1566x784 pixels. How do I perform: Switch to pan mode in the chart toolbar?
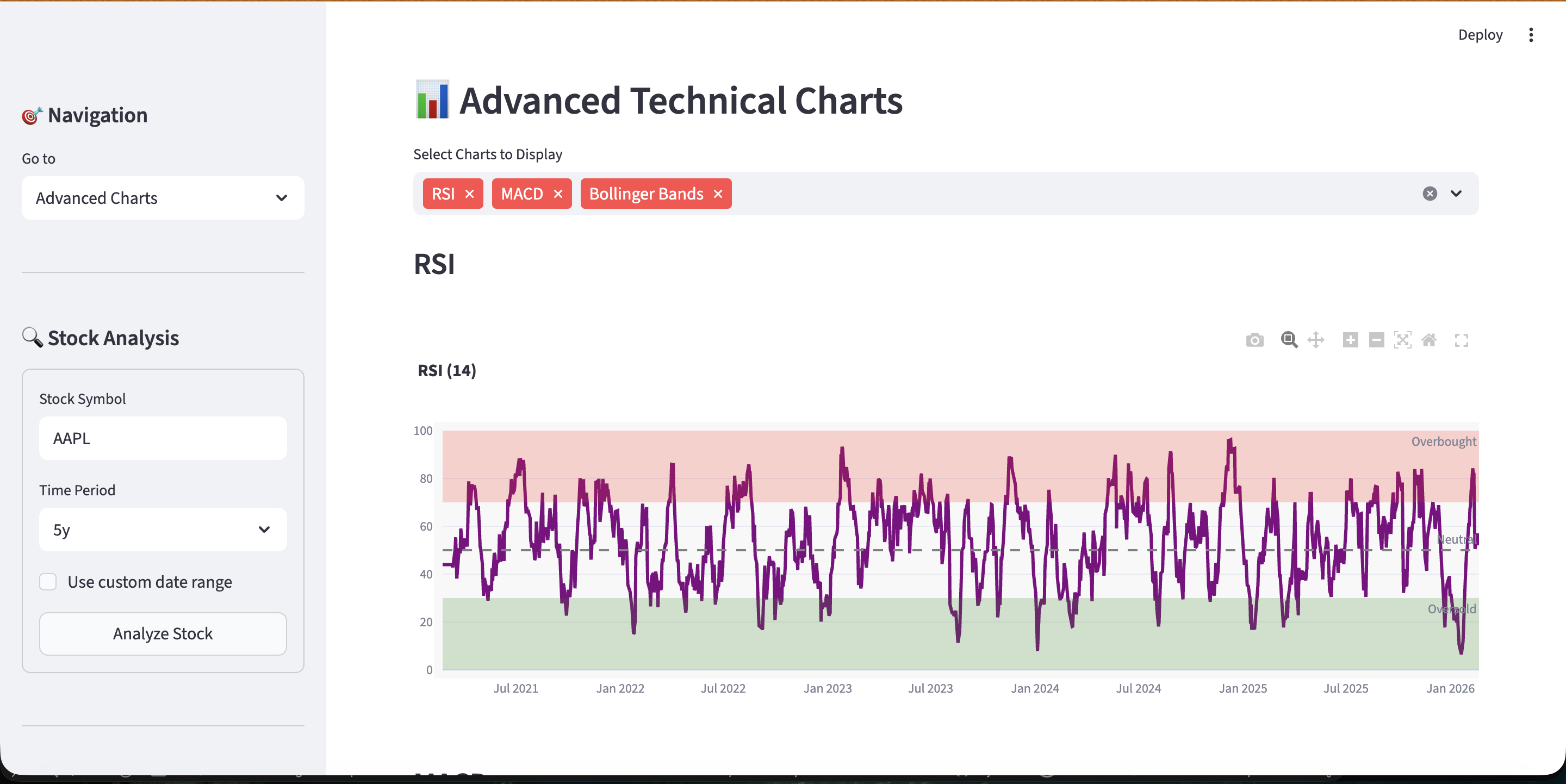(1317, 340)
